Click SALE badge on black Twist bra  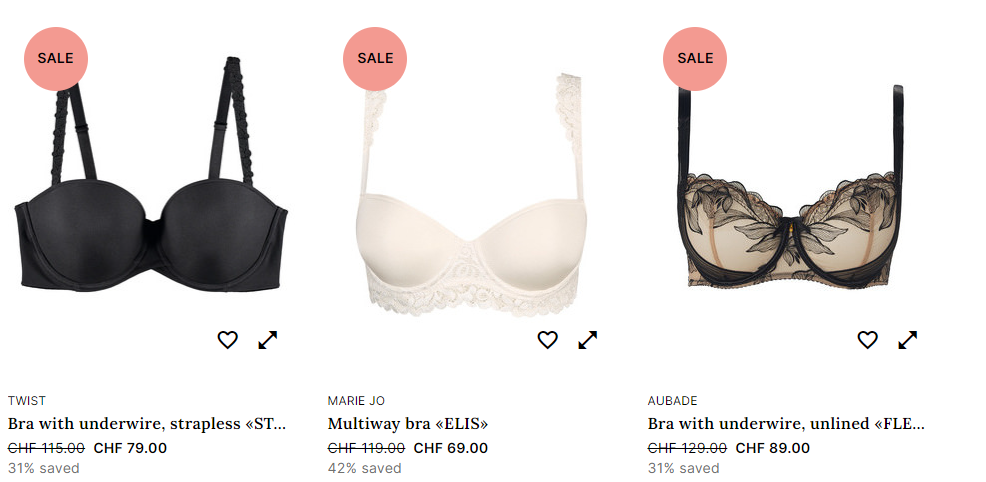tap(56, 58)
